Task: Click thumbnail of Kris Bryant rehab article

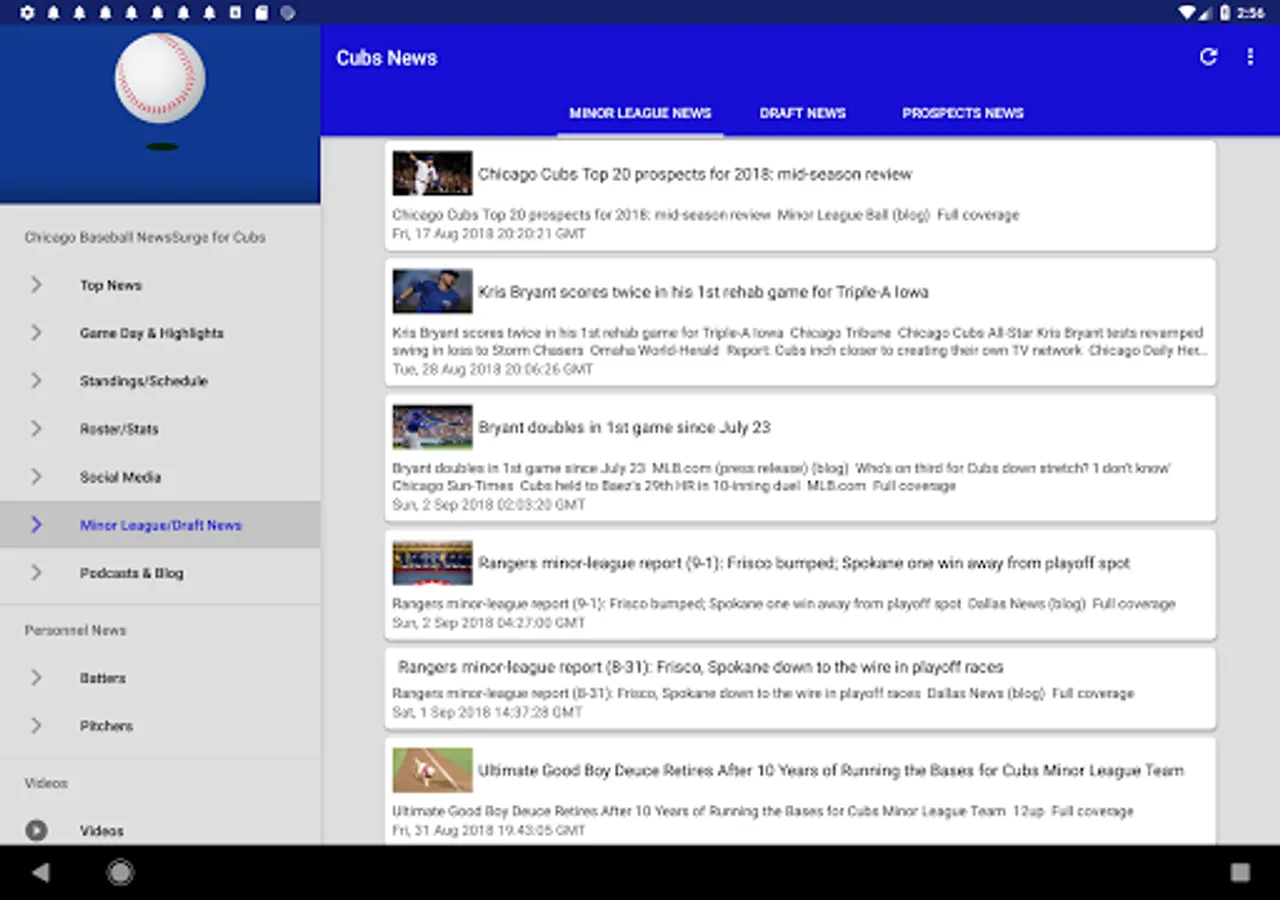Action: point(432,291)
